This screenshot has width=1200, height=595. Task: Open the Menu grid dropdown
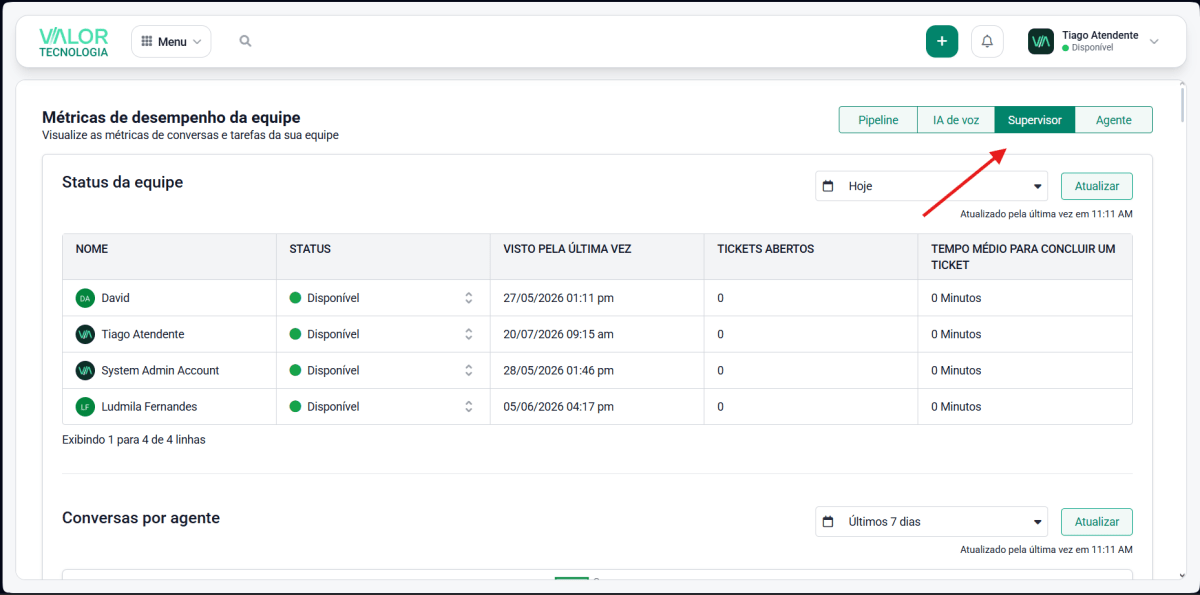pos(171,42)
